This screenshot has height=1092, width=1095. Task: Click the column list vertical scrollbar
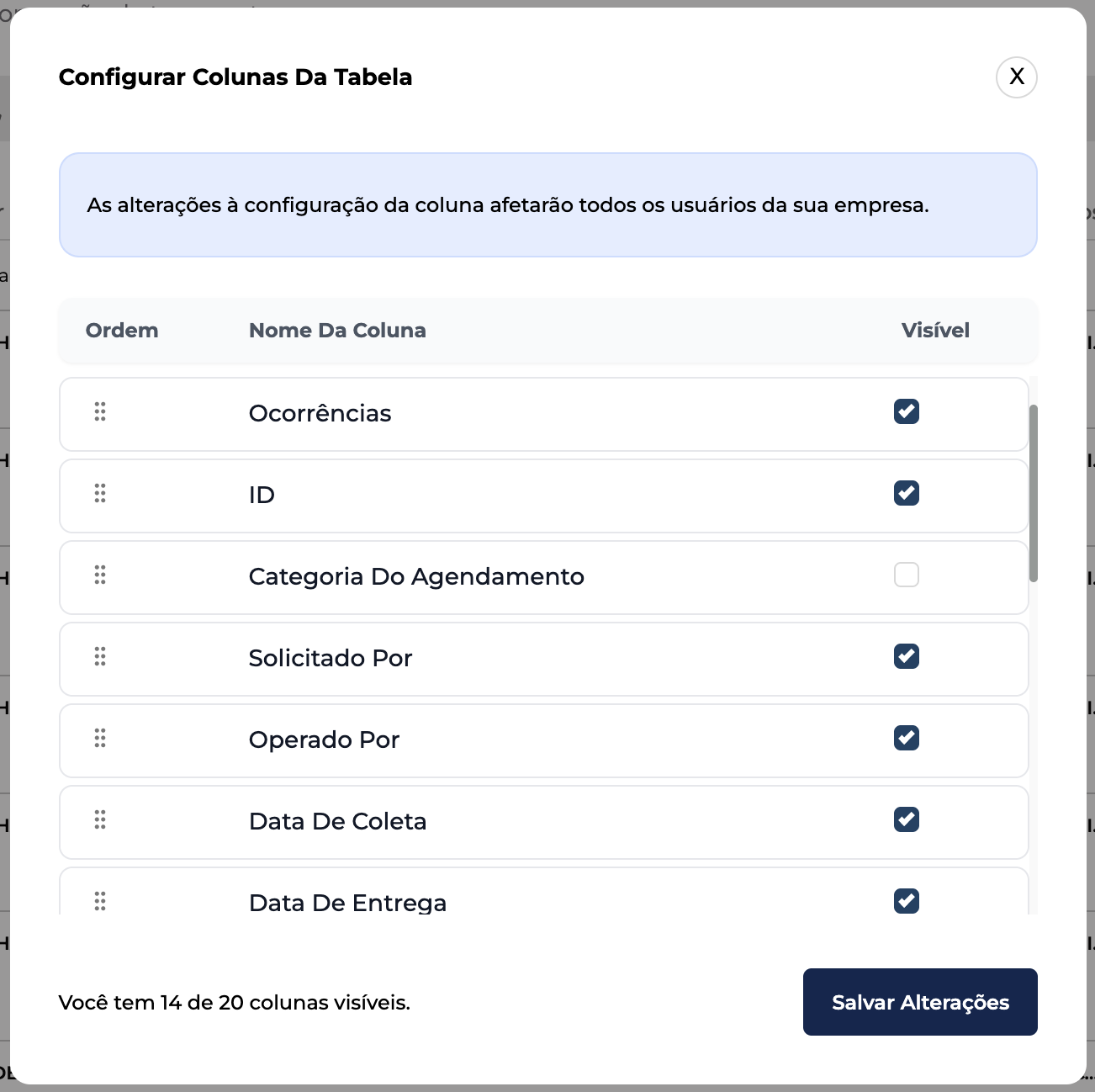click(x=1034, y=493)
